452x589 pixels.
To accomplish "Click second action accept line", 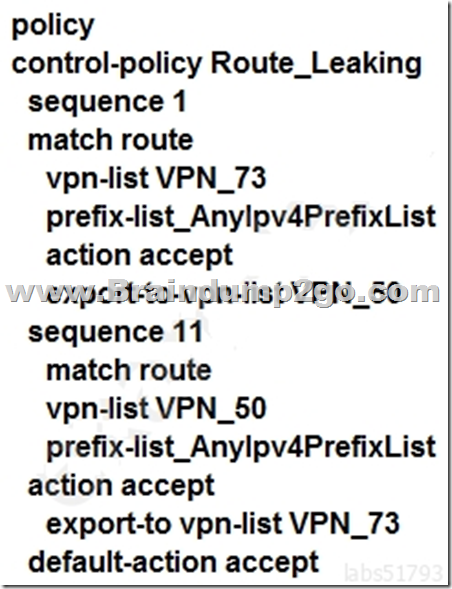I will point(121,486).
